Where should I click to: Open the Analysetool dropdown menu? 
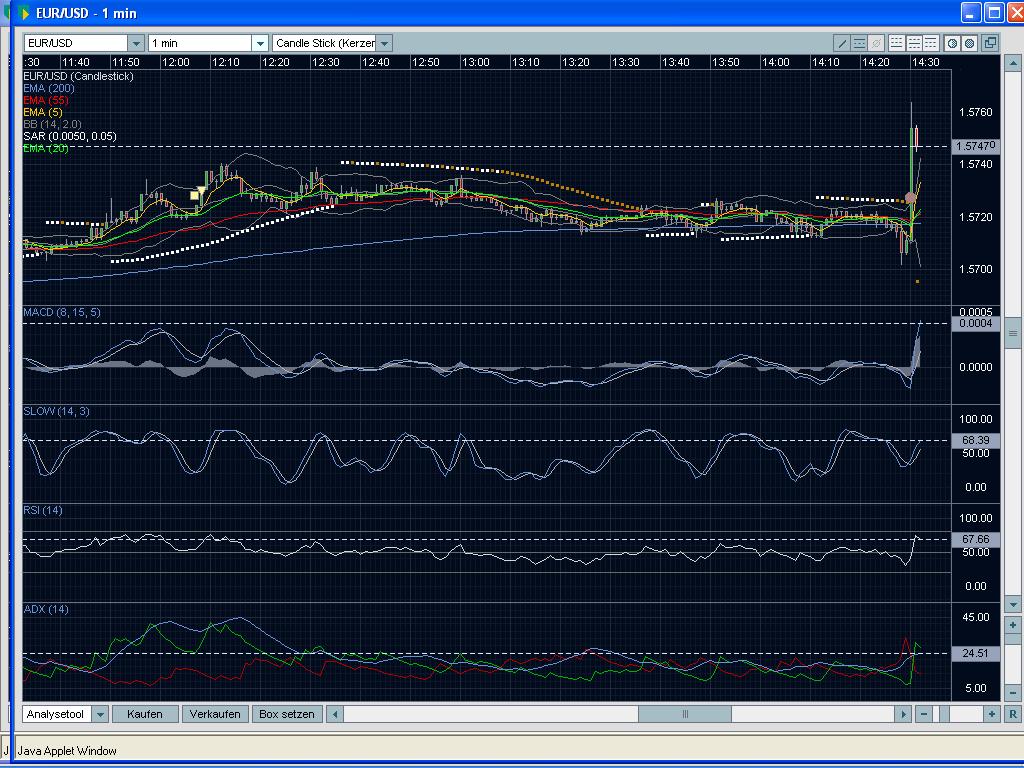tap(100, 714)
